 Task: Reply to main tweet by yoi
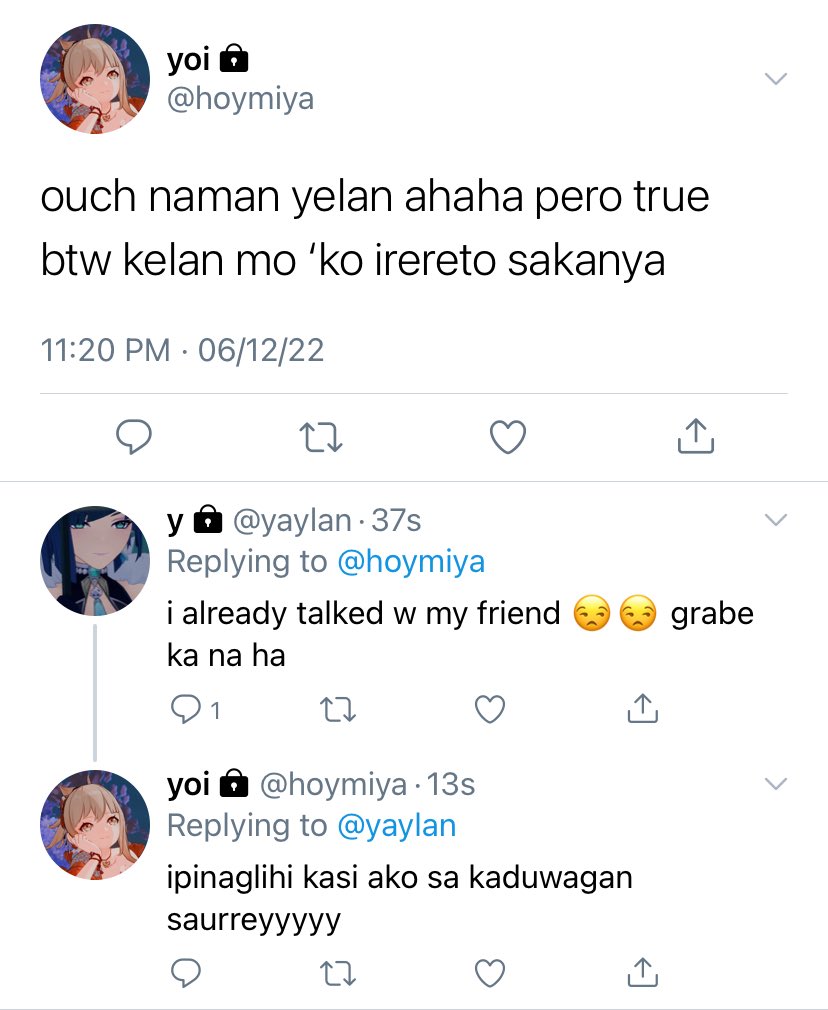coord(133,437)
